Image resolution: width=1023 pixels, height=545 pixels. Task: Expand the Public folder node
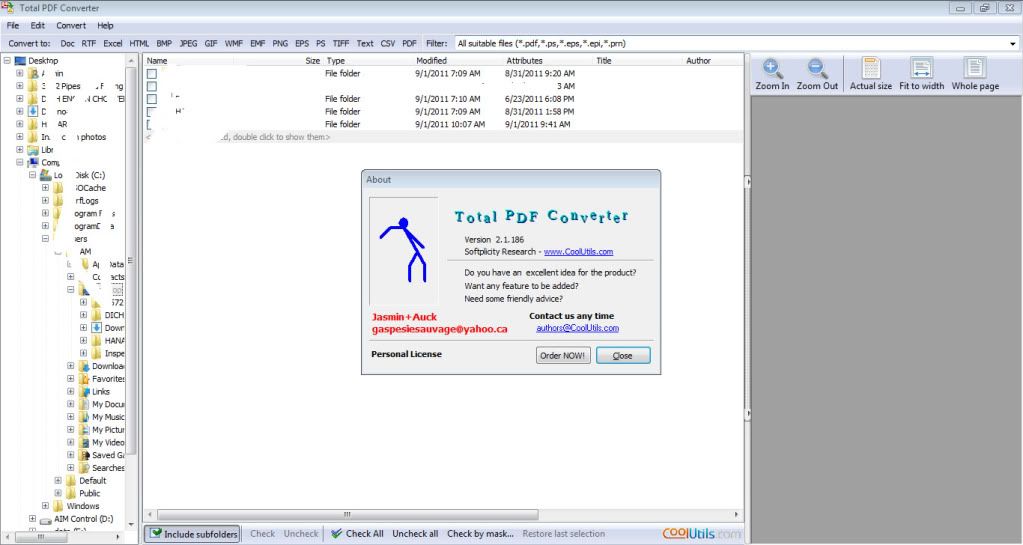click(x=57, y=493)
